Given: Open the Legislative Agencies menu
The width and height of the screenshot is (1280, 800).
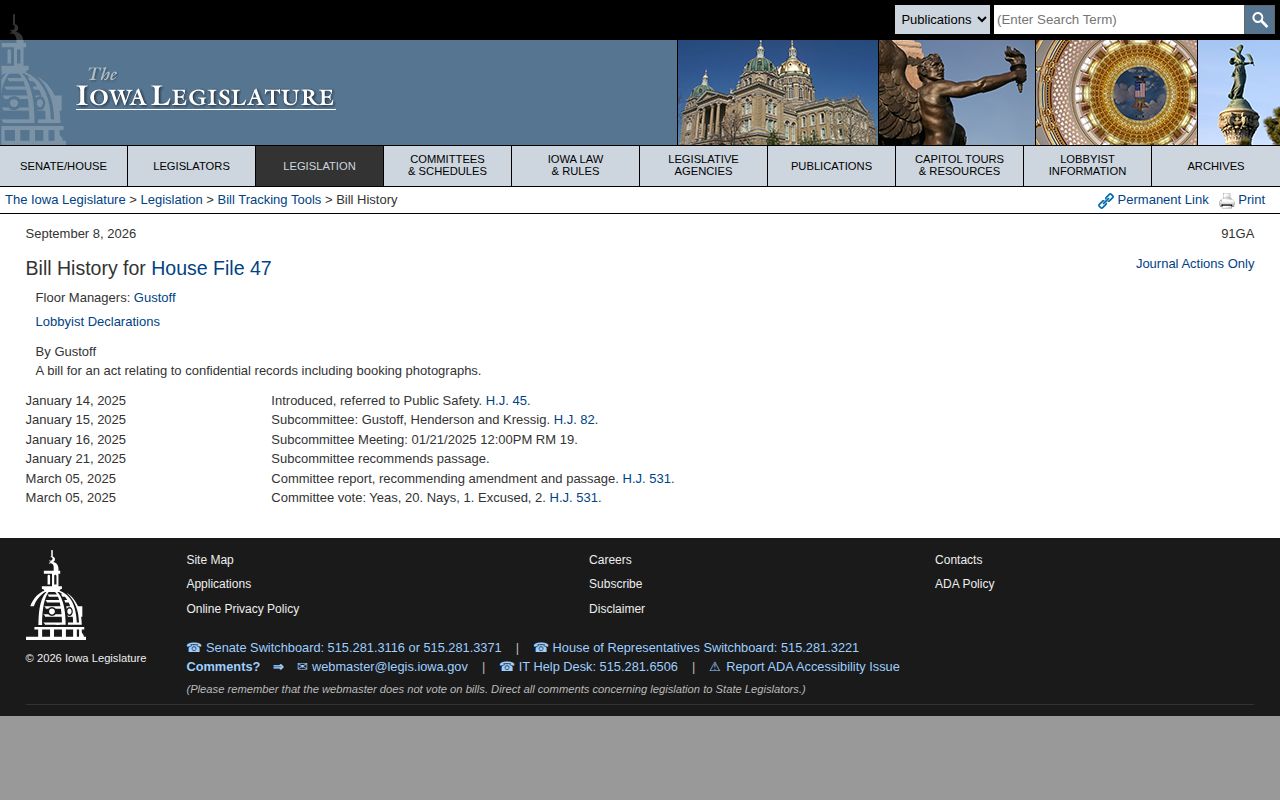Looking at the screenshot, I should tap(704, 166).
